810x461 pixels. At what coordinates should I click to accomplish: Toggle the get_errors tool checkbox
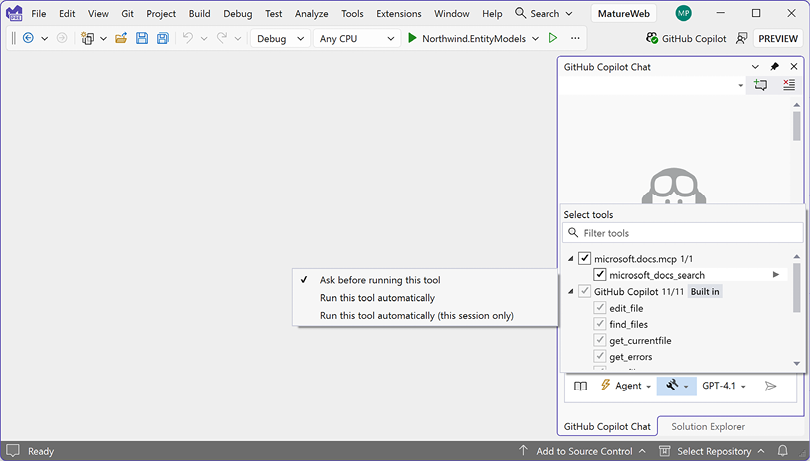coord(600,356)
